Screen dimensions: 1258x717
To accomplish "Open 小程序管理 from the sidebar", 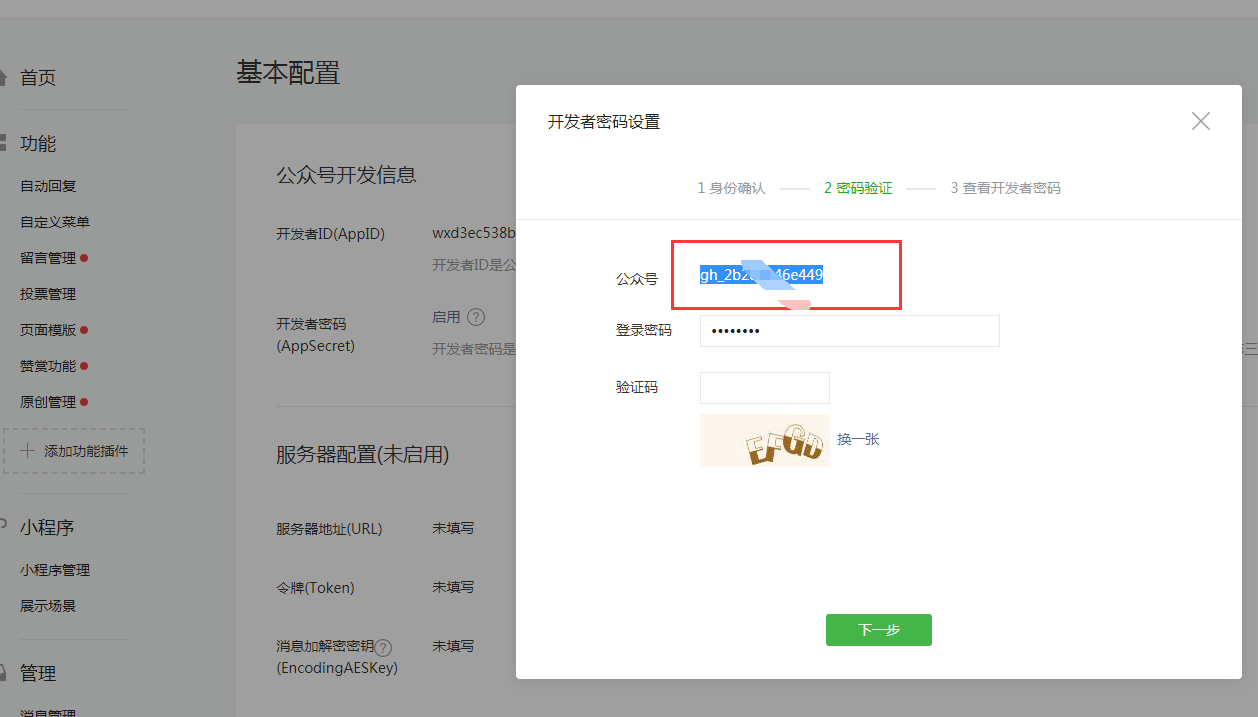I will pos(57,570).
